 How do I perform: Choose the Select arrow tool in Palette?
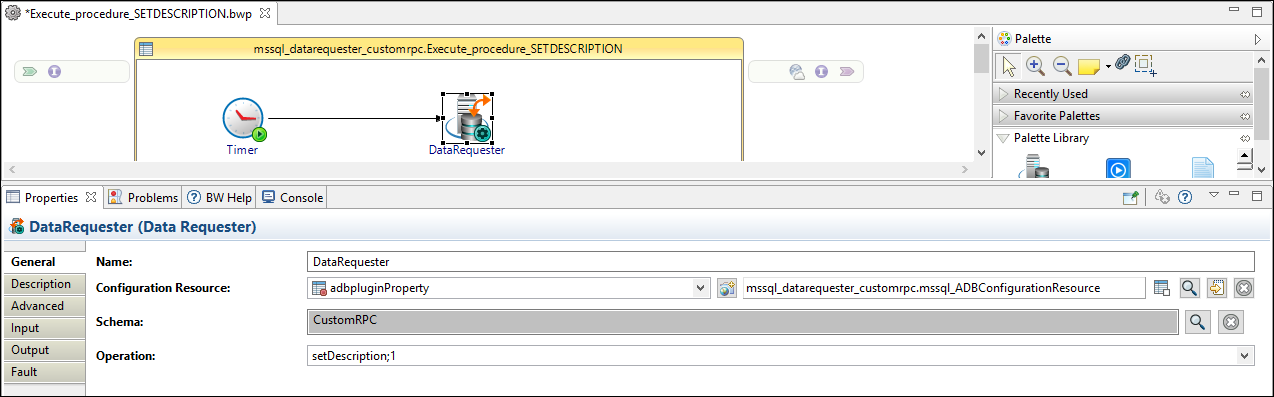coord(1009,66)
